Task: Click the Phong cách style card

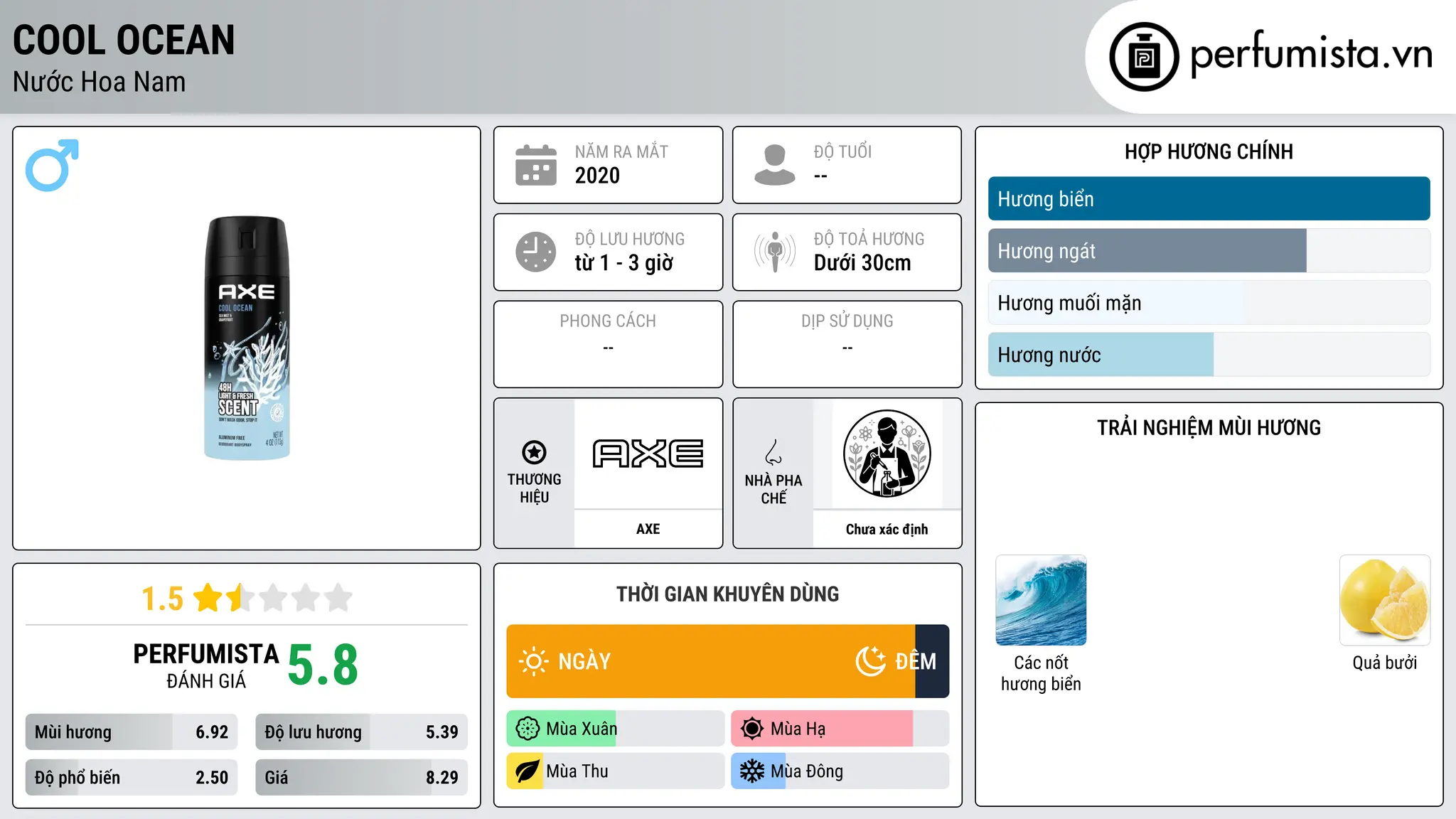Action: pos(608,344)
